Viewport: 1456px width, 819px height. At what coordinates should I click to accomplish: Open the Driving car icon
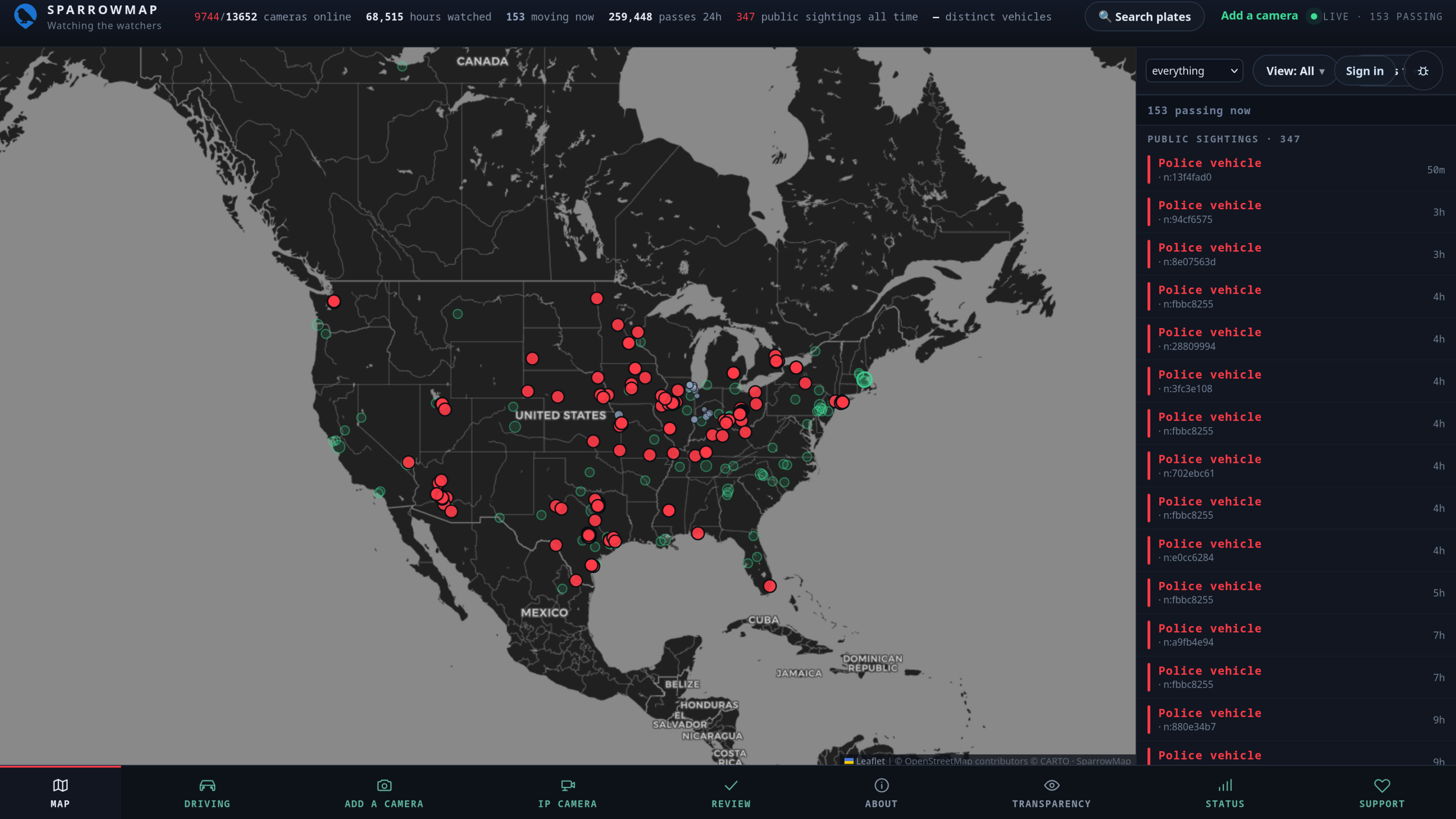coord(207,785)
